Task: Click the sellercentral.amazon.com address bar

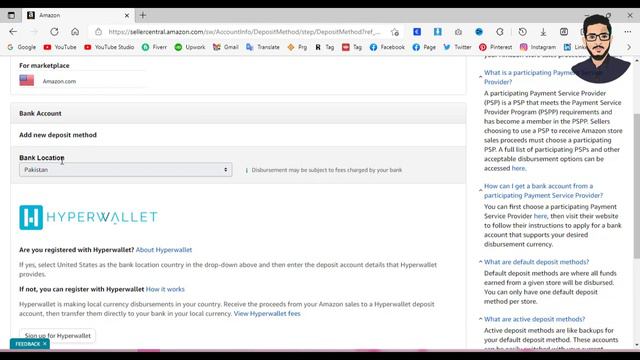Action: 244,32
